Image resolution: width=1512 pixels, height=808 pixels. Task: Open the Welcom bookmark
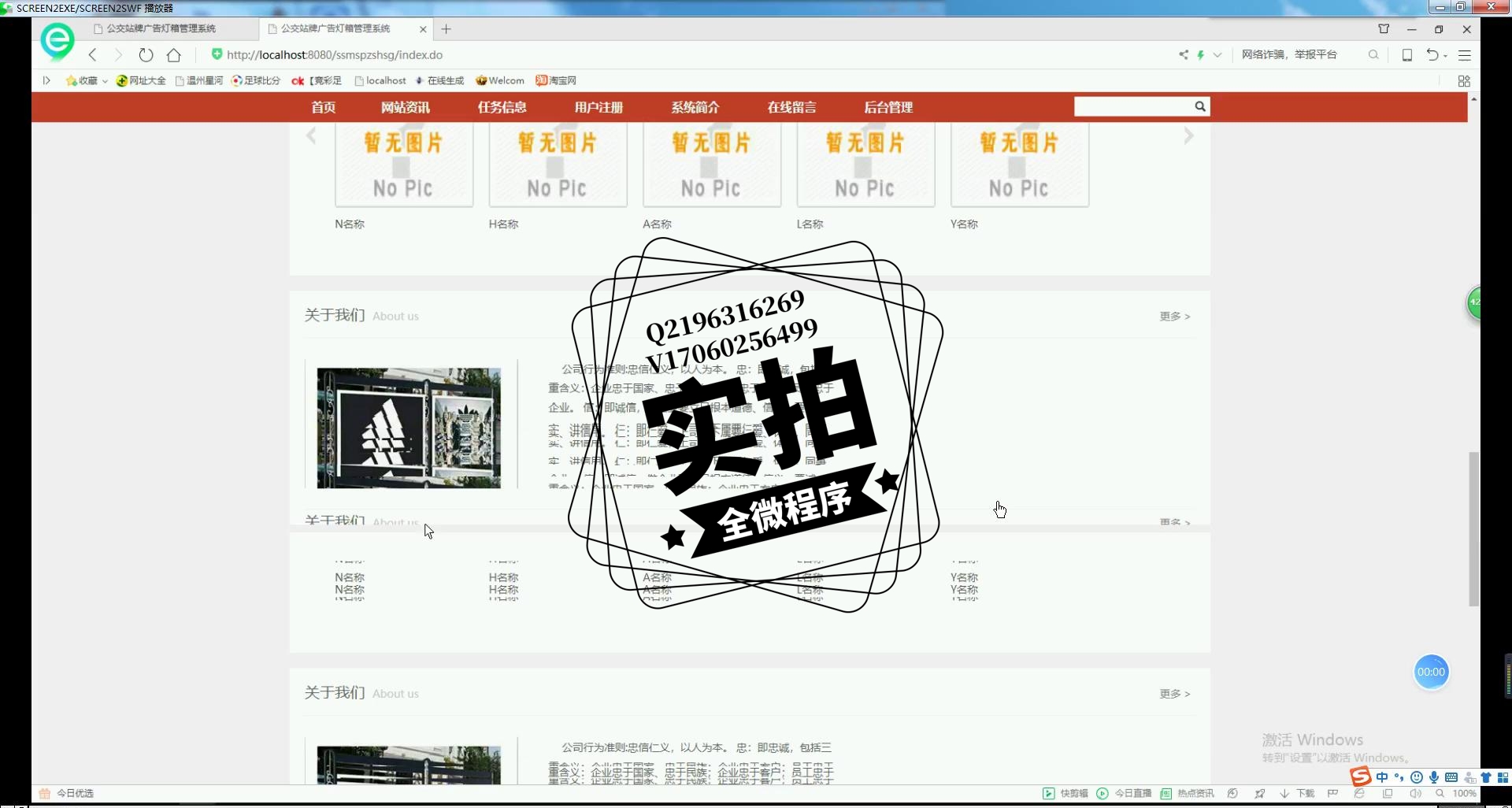[x=500, y=80]
